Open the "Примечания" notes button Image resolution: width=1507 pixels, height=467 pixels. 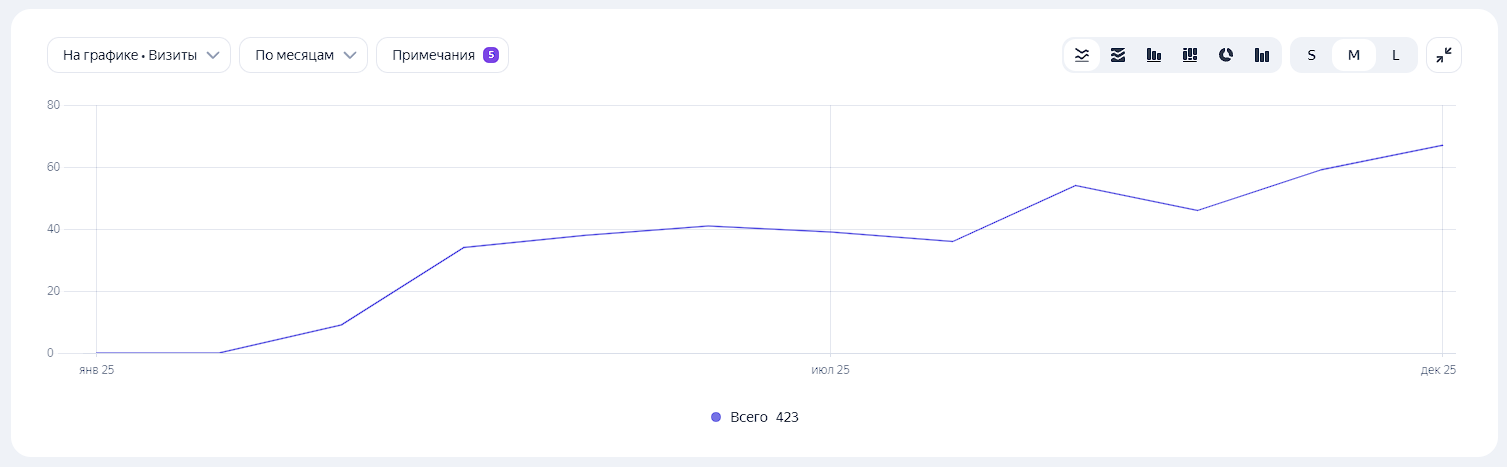click(433, 55)
